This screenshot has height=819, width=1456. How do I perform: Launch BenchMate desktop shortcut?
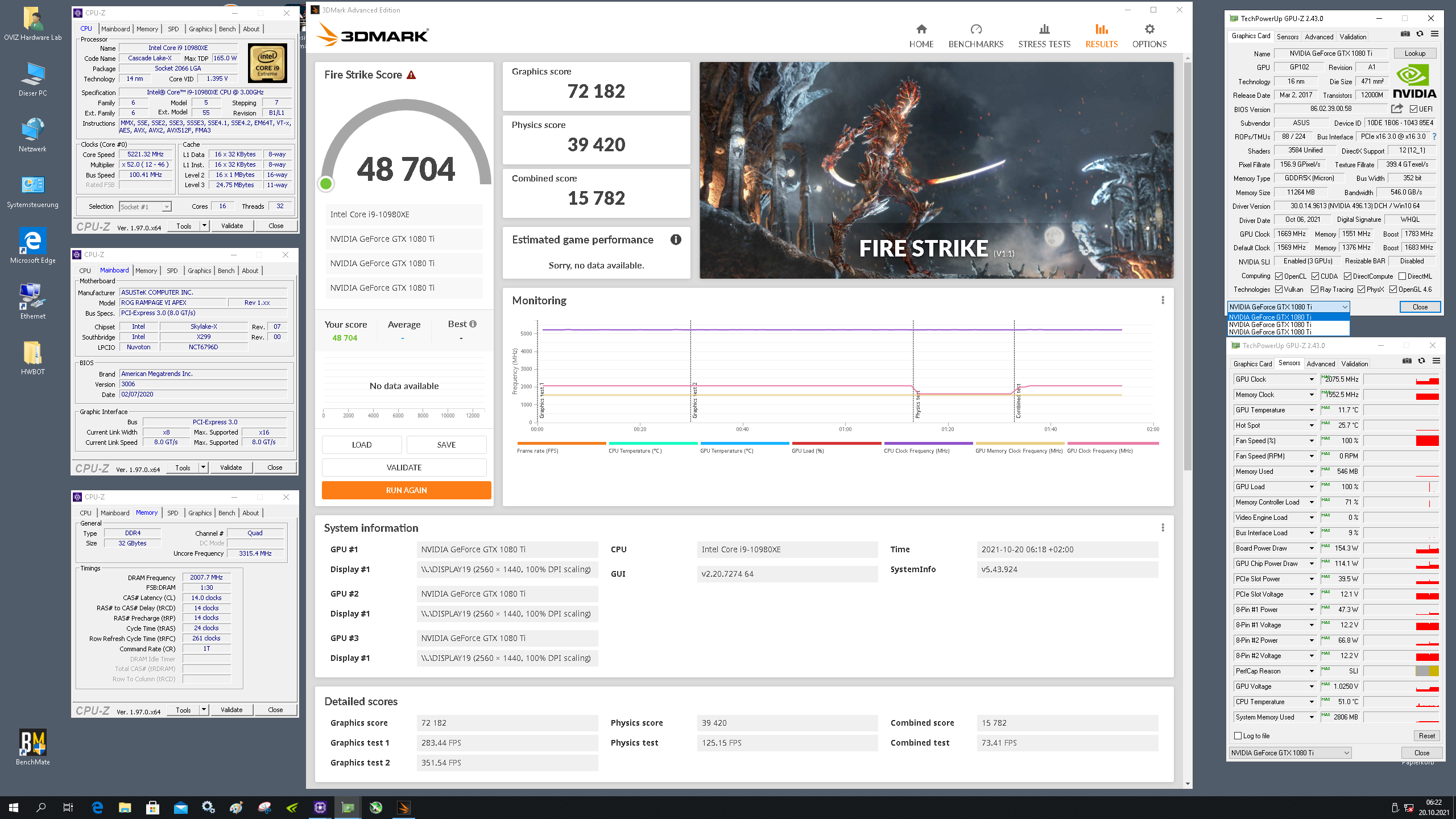pos(33,747)
